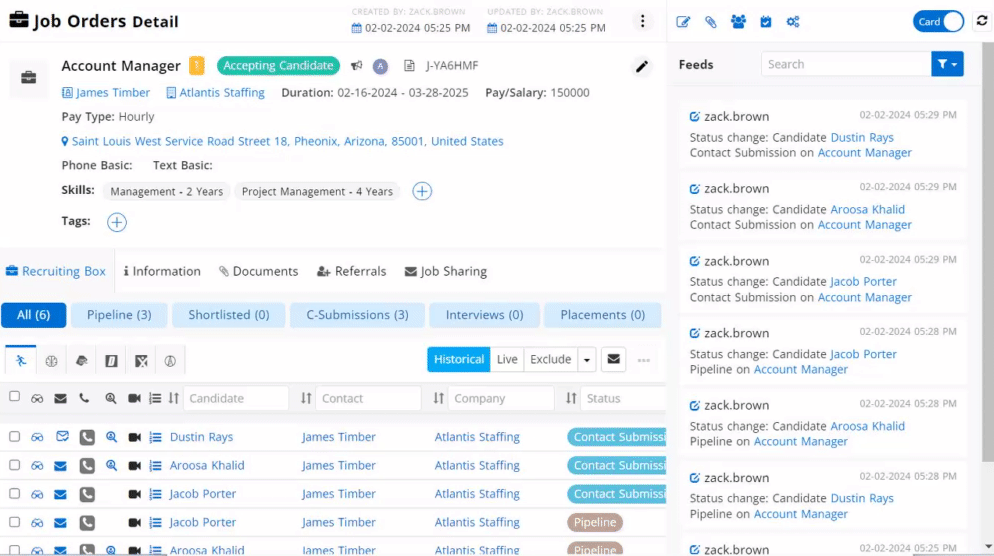Image resolution: width=994 pixels, height=556 pixels.
Task: Sort by the Candidate column arrows
Action: pos(174,398)
